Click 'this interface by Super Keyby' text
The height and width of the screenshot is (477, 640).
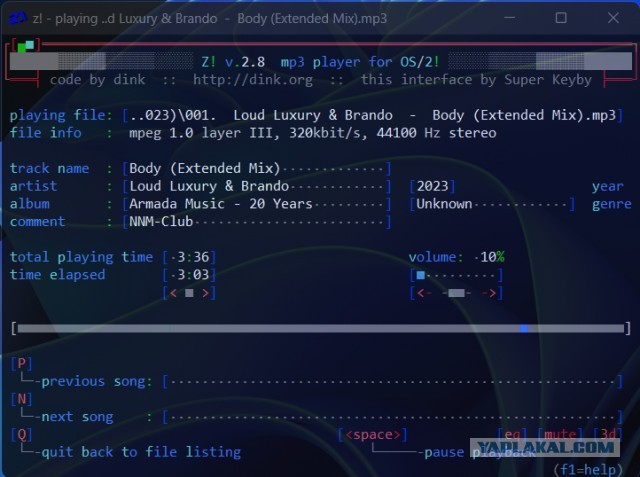click(476, 80)
